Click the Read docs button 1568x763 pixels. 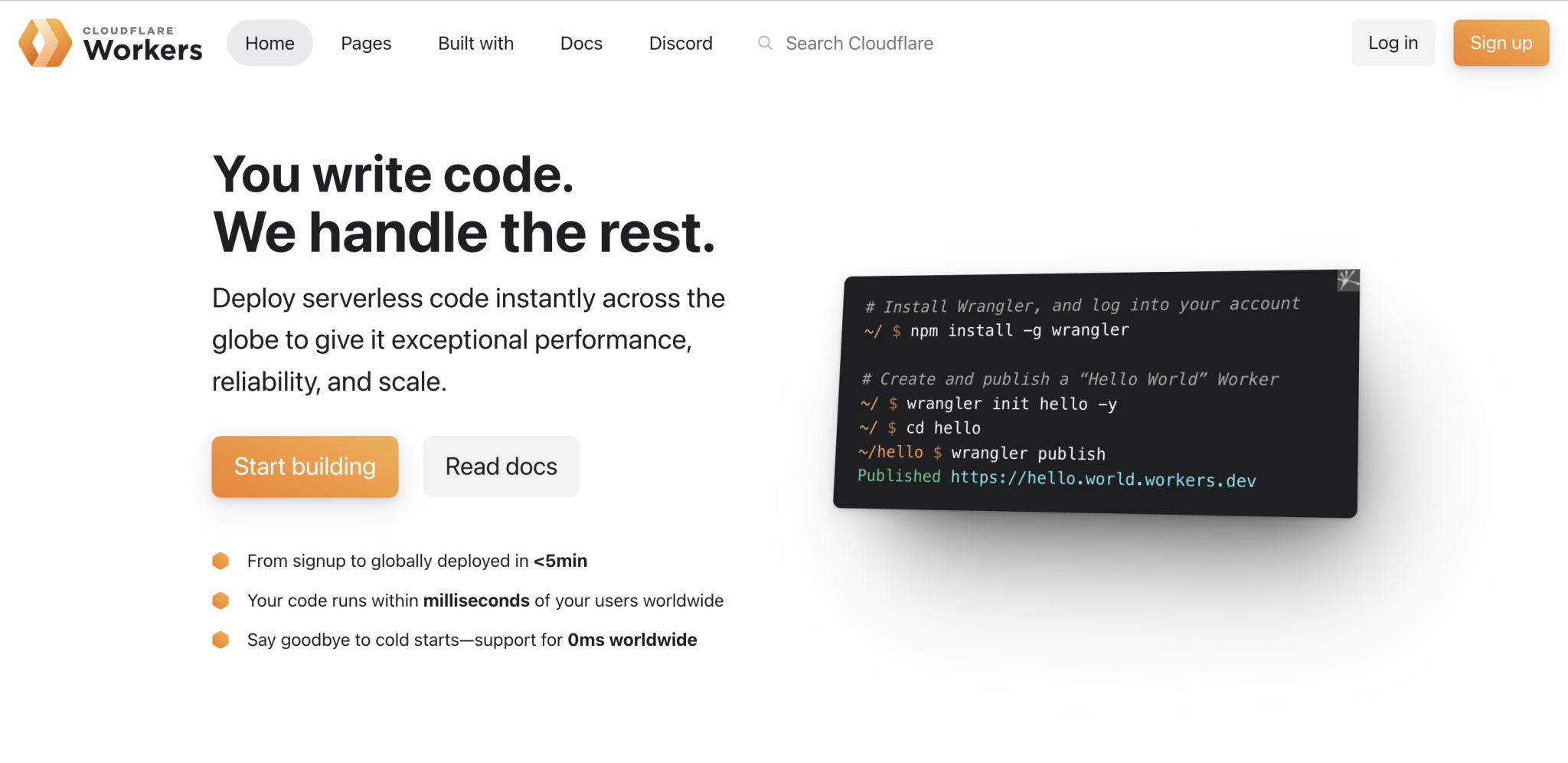click(x=501, y=467)
